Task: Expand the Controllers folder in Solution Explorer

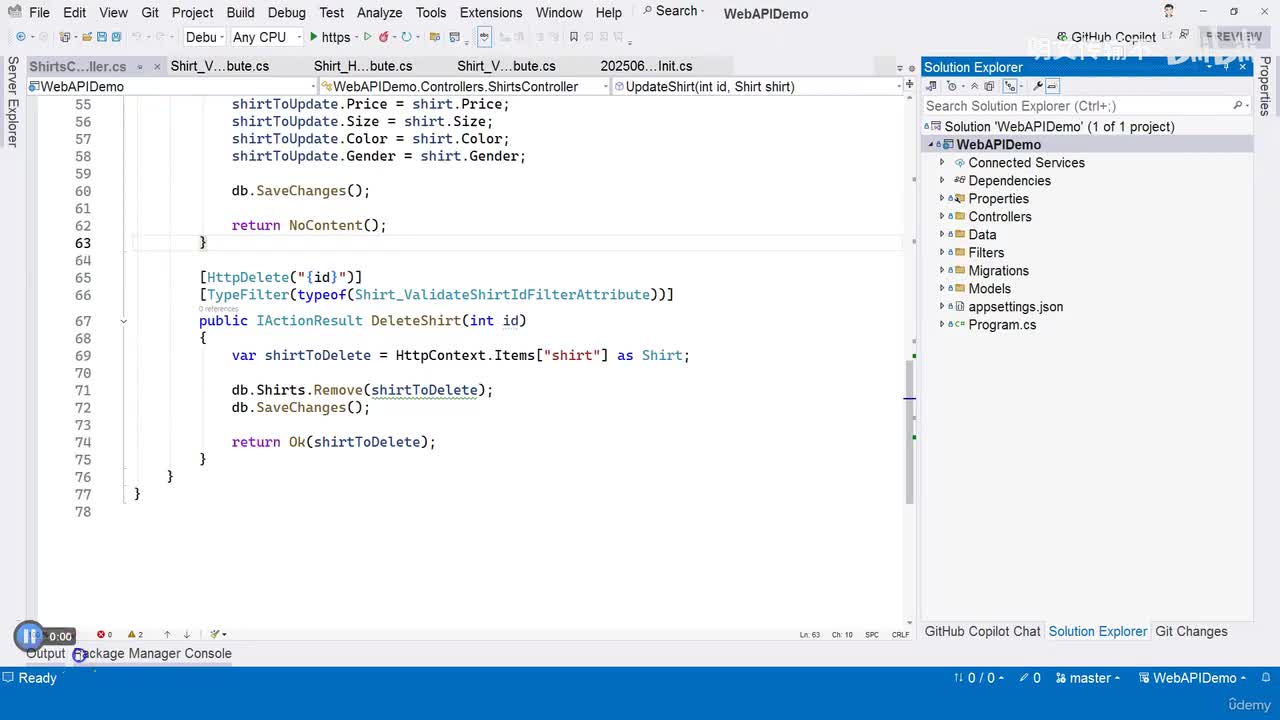Action: [x=942, y=217]
